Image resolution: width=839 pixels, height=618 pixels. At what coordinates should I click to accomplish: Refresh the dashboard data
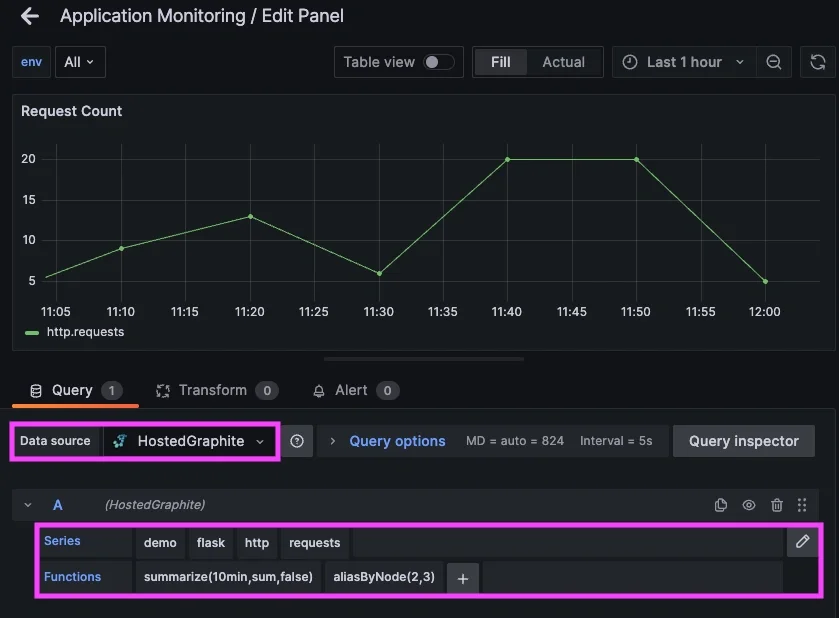click(x=818, y=61)
